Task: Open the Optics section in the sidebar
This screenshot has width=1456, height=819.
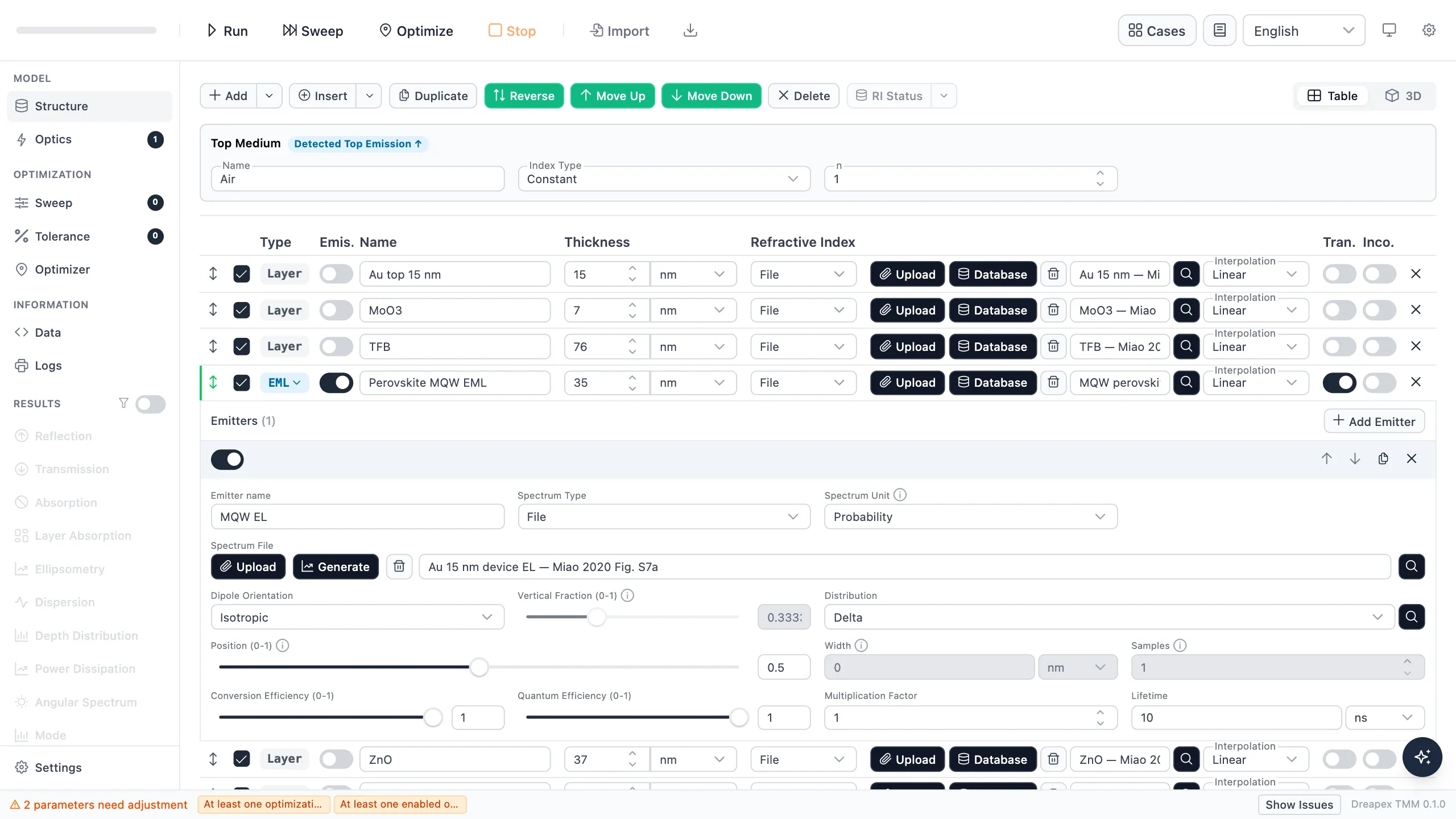Action: click(89, 139)
